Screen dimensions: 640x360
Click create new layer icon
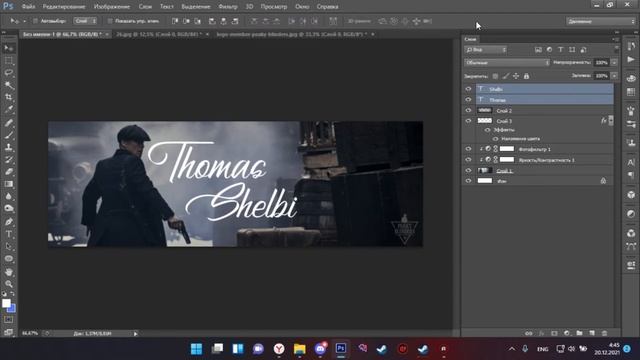(x=592, y=333)
